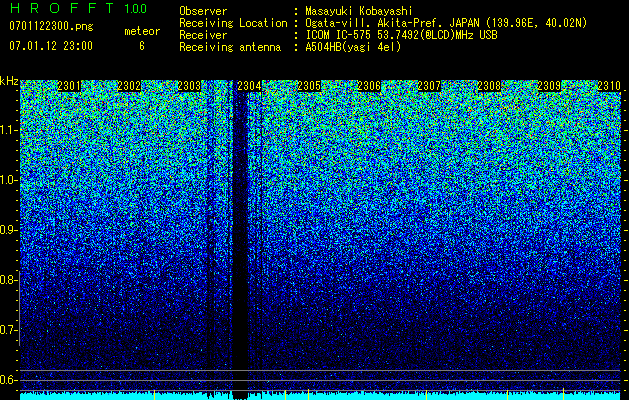The image size is (629, 400).
Task: Click the meteor label
Action: pyautogui.click(x=142, y=31)
